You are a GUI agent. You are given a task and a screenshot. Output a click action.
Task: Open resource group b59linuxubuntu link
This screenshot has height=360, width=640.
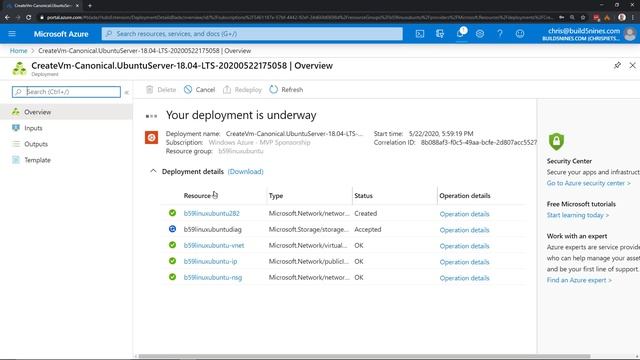241,151
